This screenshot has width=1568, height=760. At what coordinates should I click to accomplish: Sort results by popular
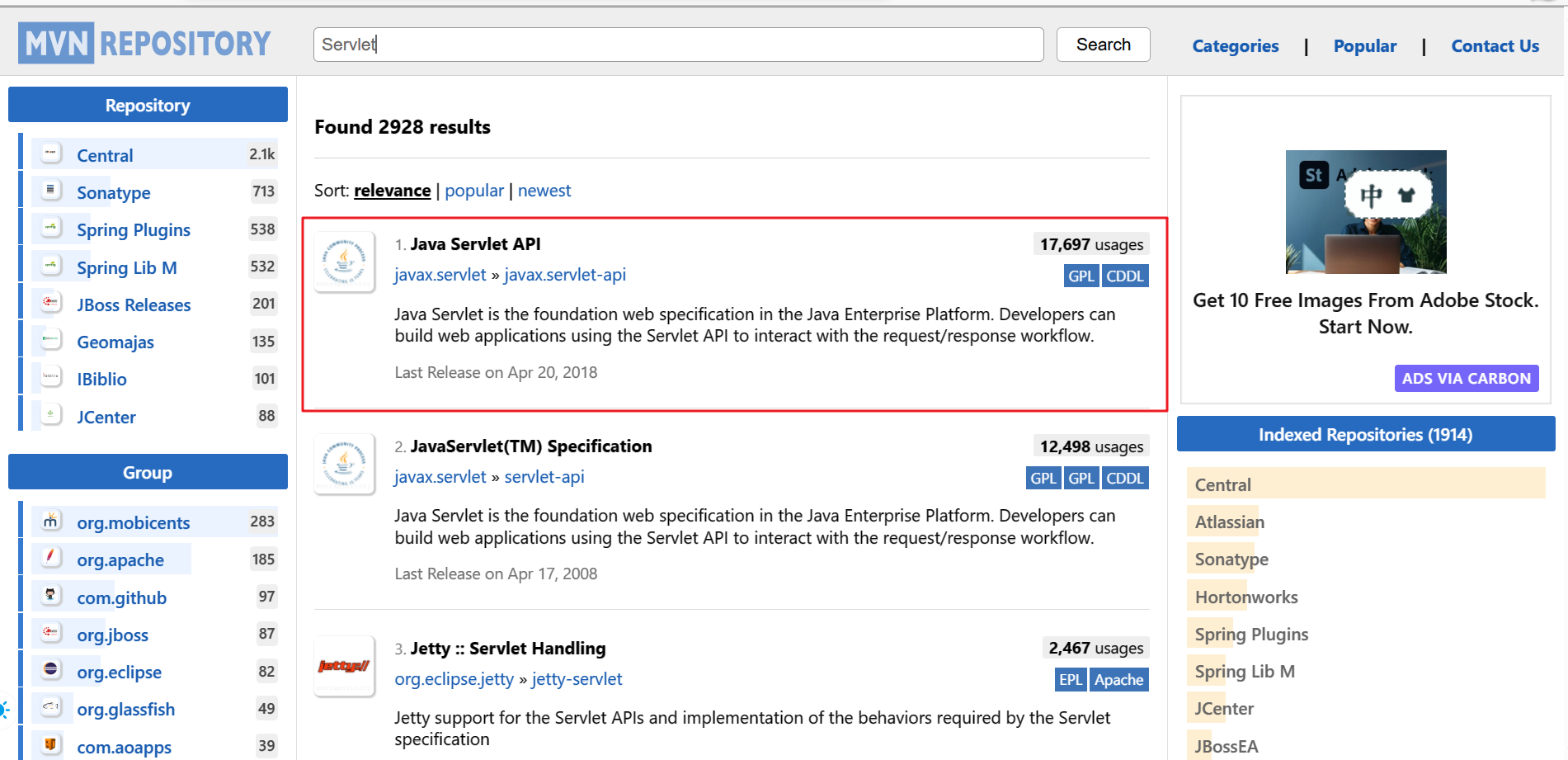474,191
